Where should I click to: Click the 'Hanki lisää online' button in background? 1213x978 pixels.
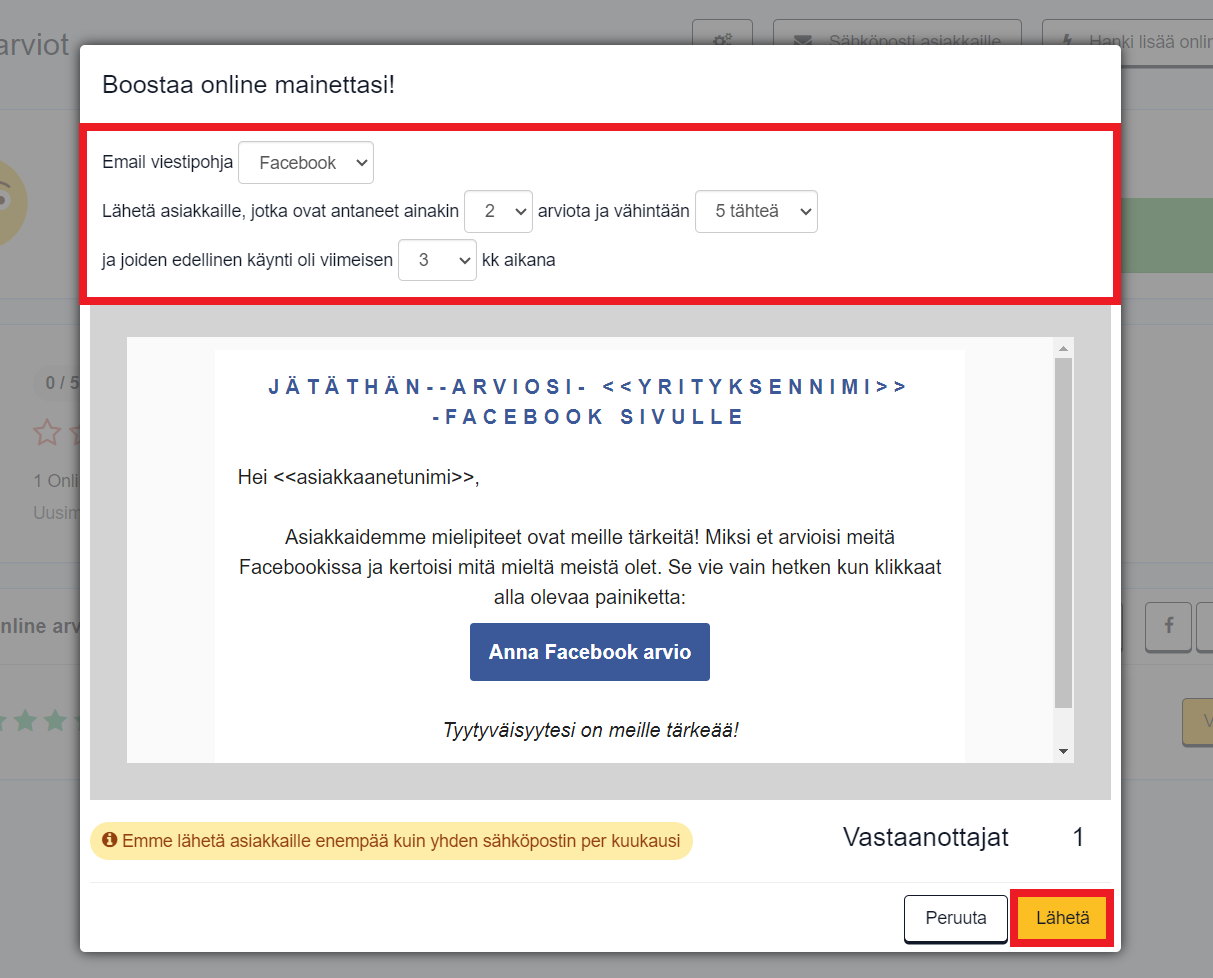tap(1127, 42)
